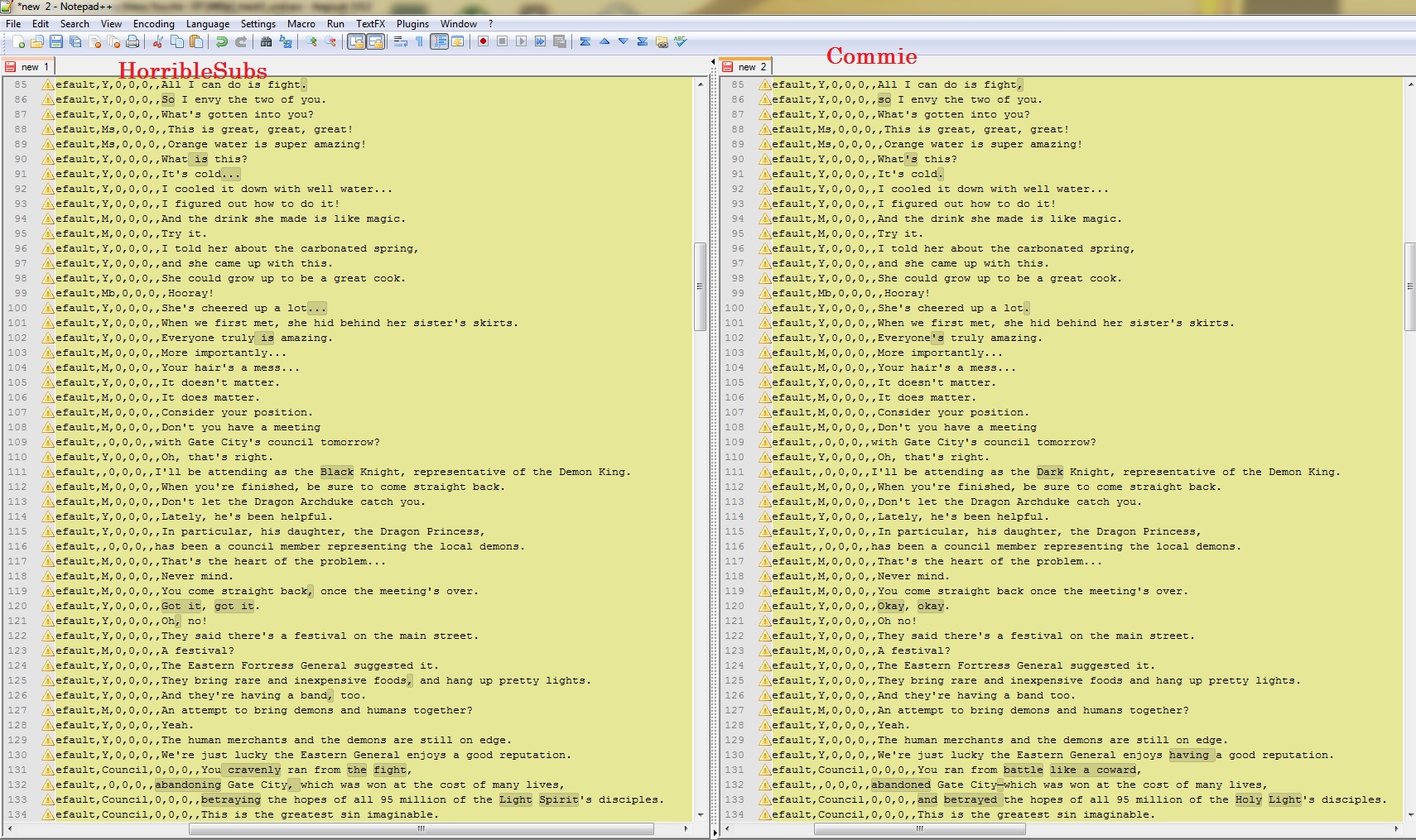The width and height of the screenshot is (1416, 840).
Task: Open the Plugins menu
Action: tap(412, 24)
